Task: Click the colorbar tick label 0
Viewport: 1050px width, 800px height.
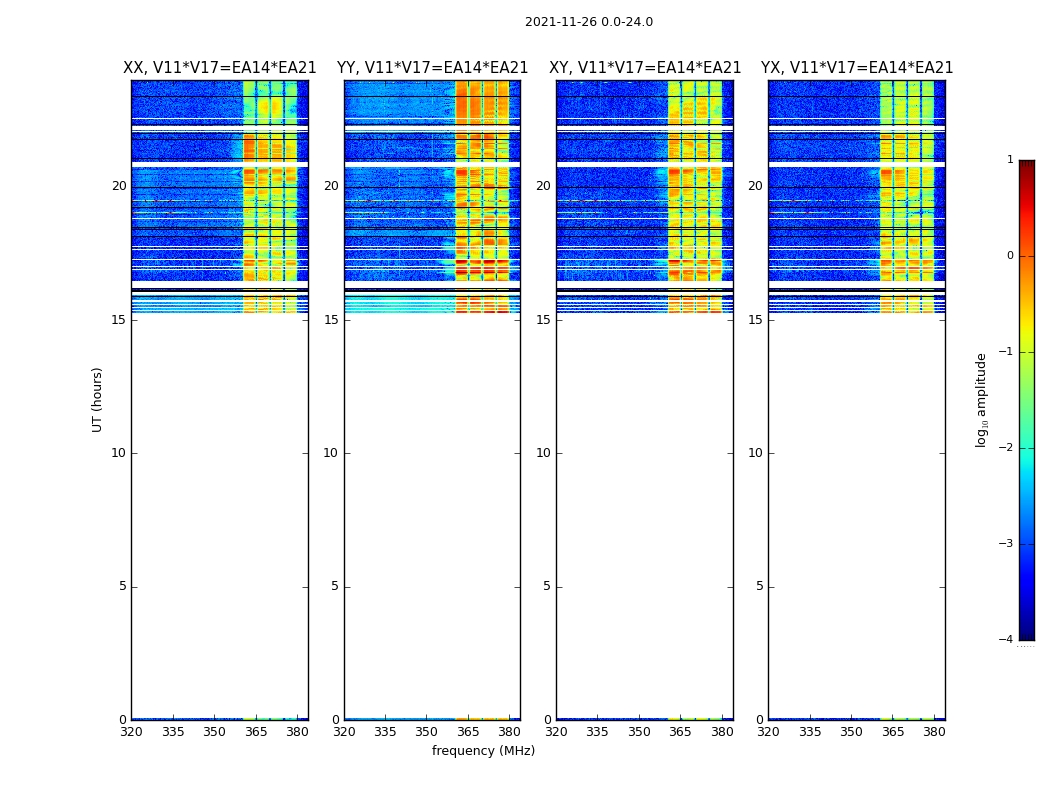Action: [x=1009, y=256]
